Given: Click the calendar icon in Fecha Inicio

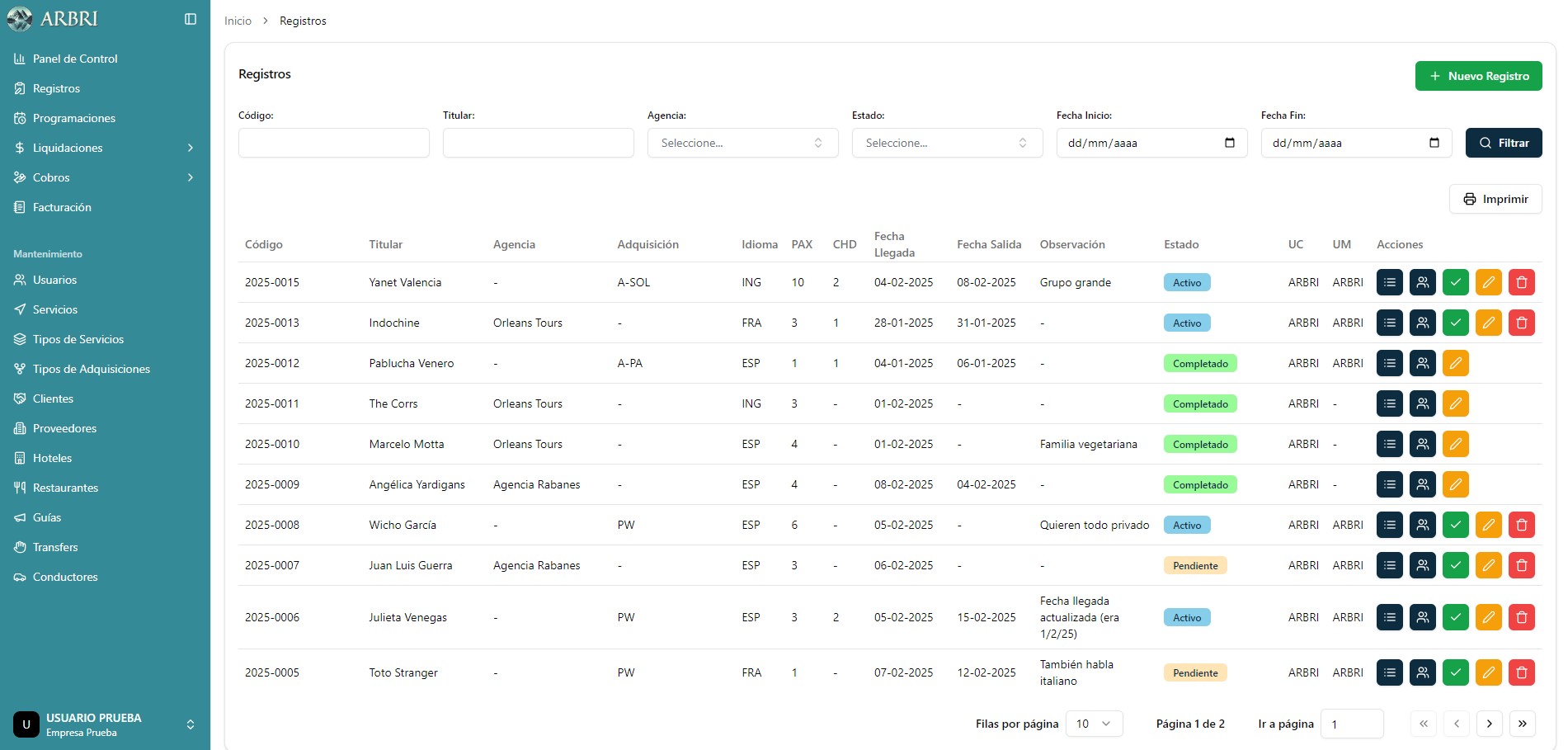Looking at the screenshot, I should click(x=1229, y=143).
